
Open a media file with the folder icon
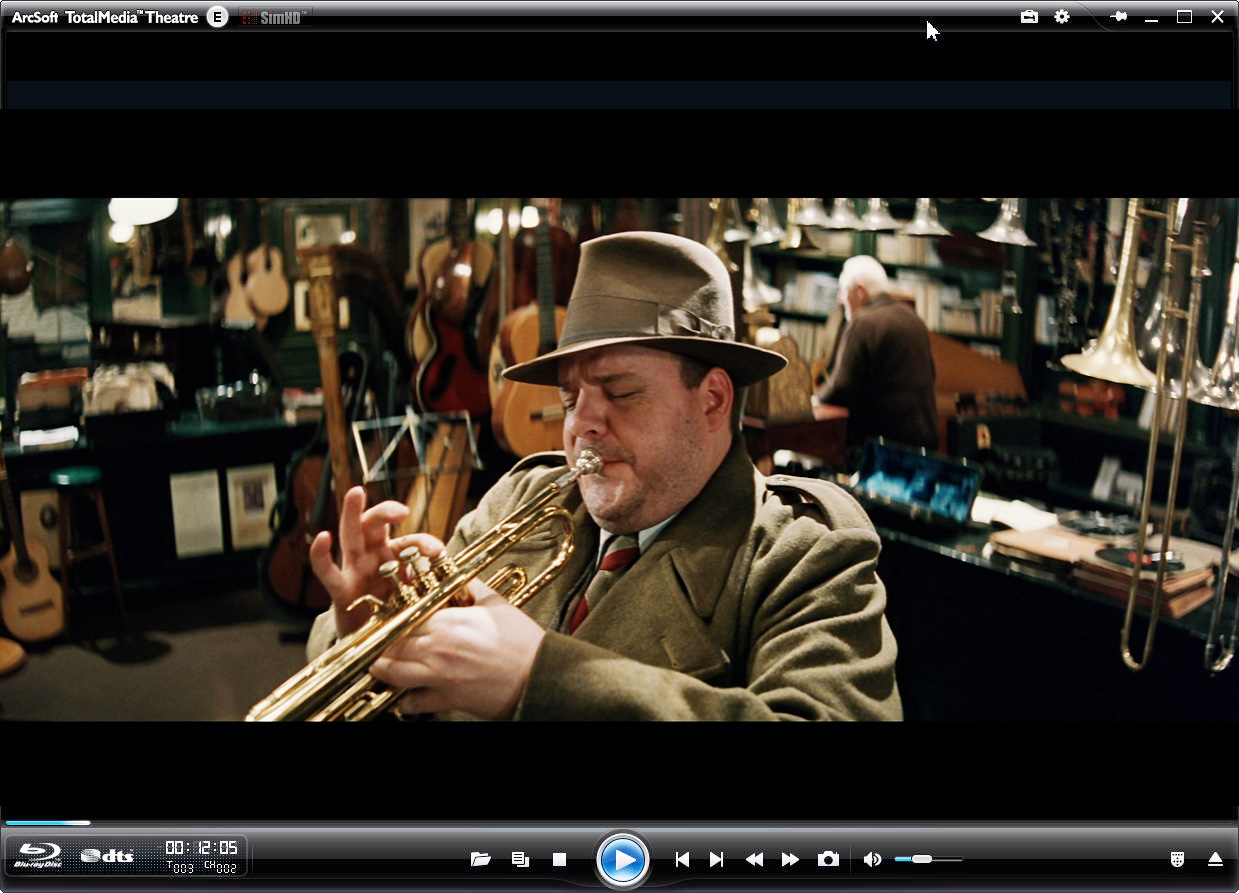pyautogui.click(x=481, y=859)
